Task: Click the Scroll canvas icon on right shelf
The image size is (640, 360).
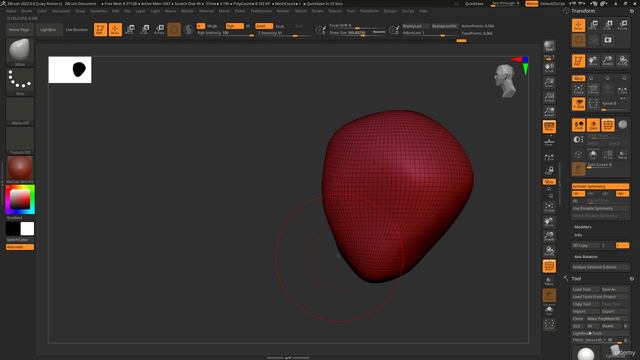Action: pyautogui.click(x=549, y=67)
